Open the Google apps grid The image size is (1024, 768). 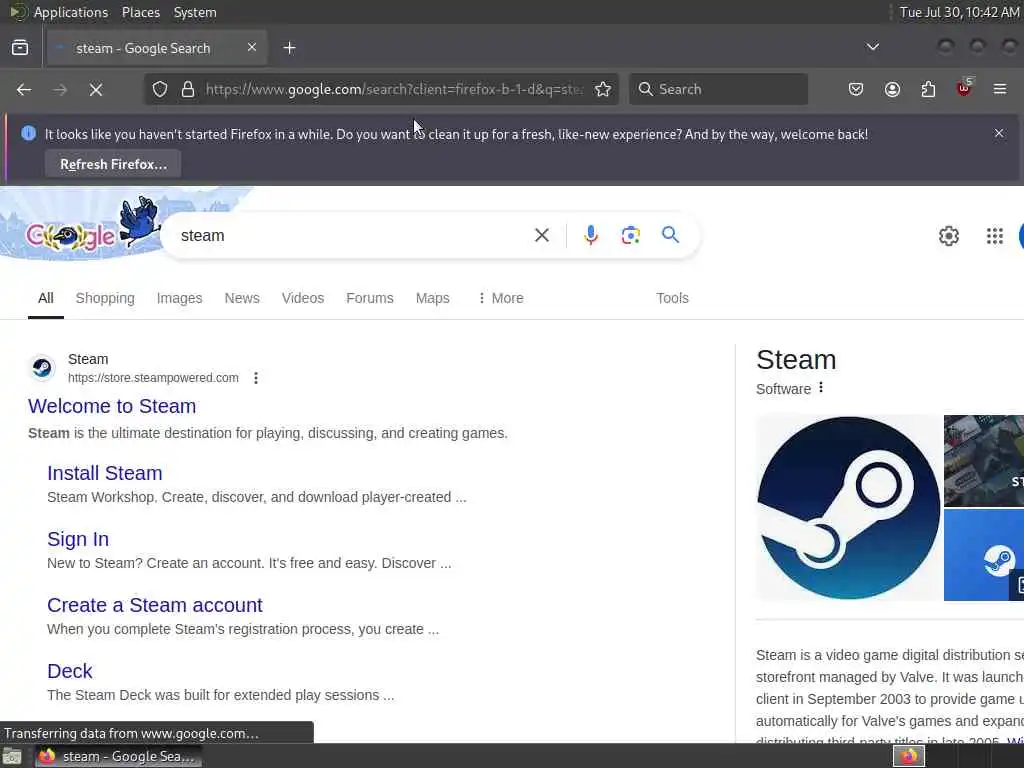pyautogui.click(x=995, y=236)
